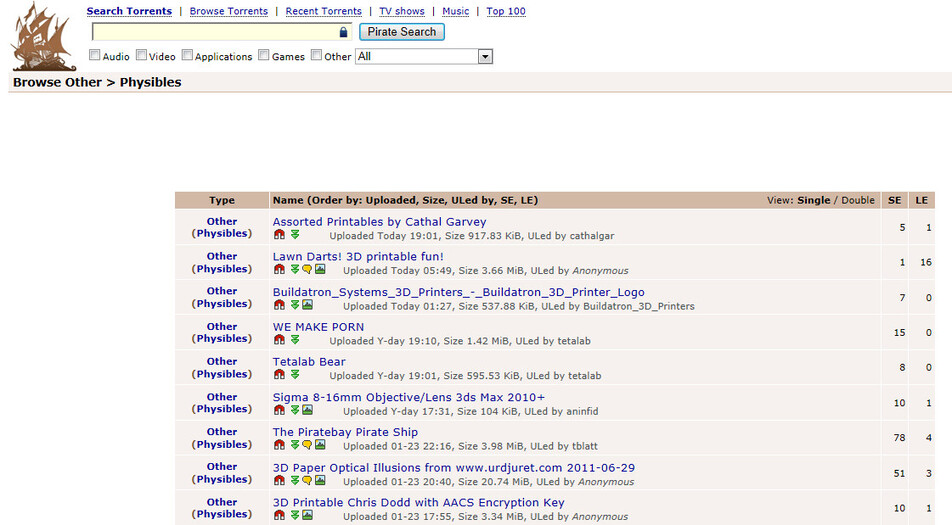Click green download arrow for Assorted Printables
The height and width of the screenshot is (525, 952).
(294, 234)
